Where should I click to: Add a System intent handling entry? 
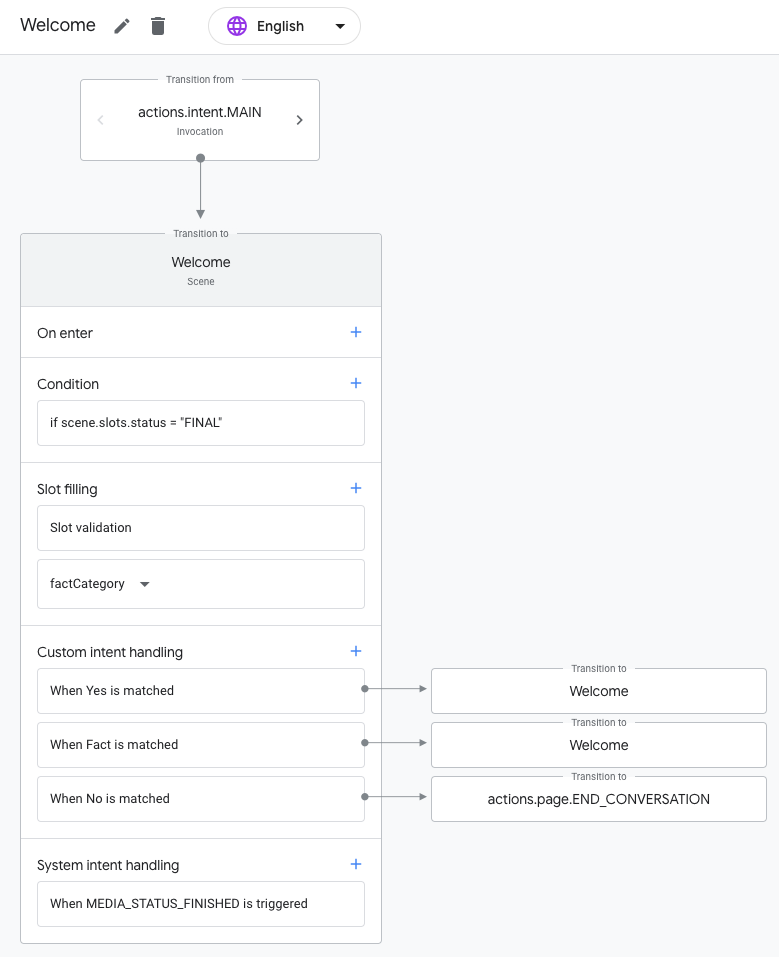point(355,864)
